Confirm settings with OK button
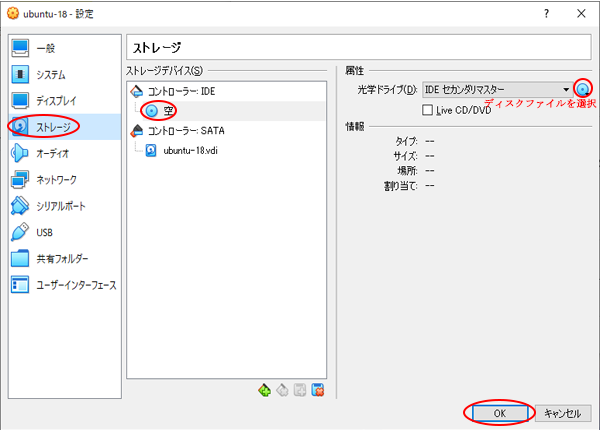 (500, 413)
